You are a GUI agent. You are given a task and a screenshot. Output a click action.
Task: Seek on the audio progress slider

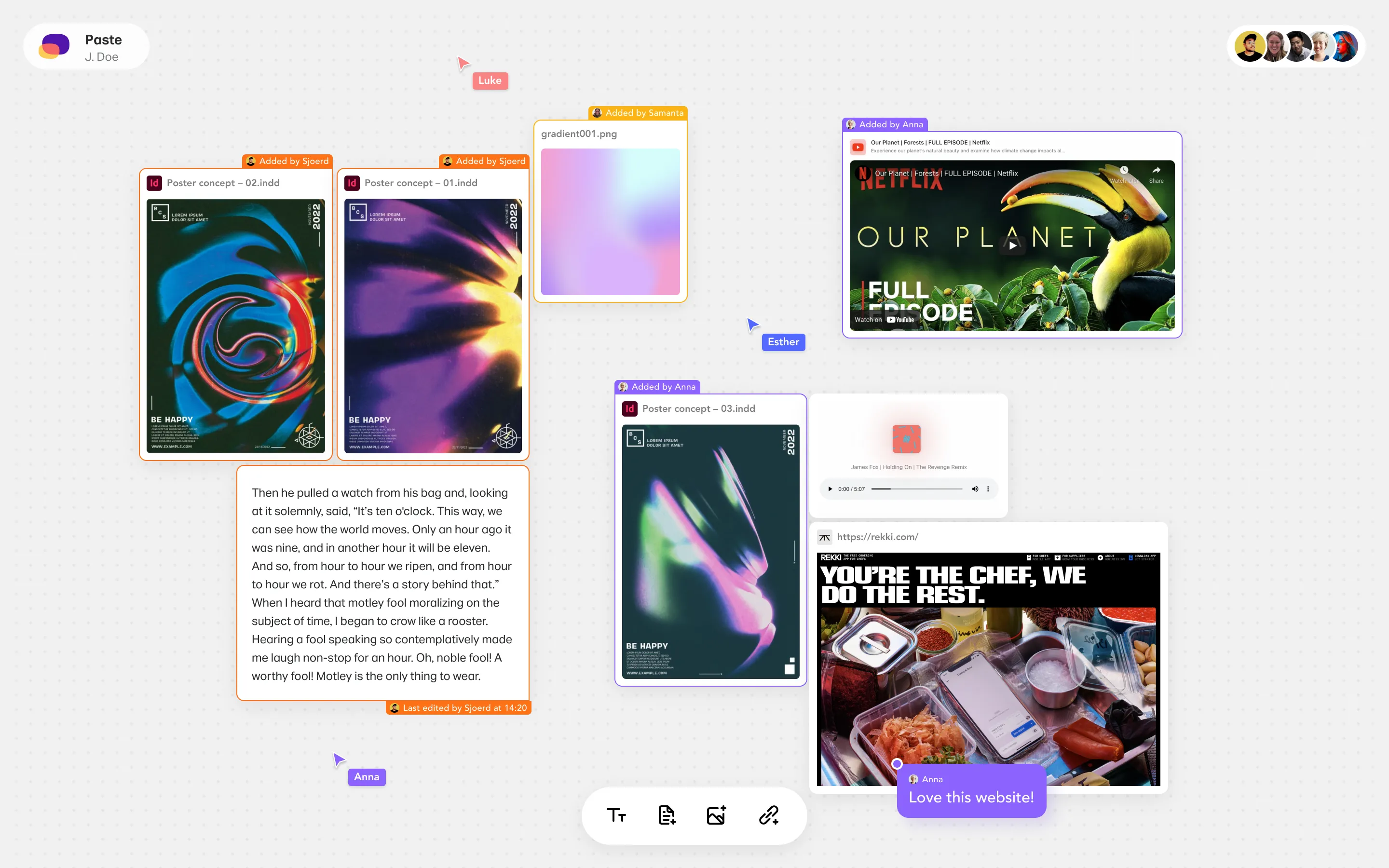917,489
